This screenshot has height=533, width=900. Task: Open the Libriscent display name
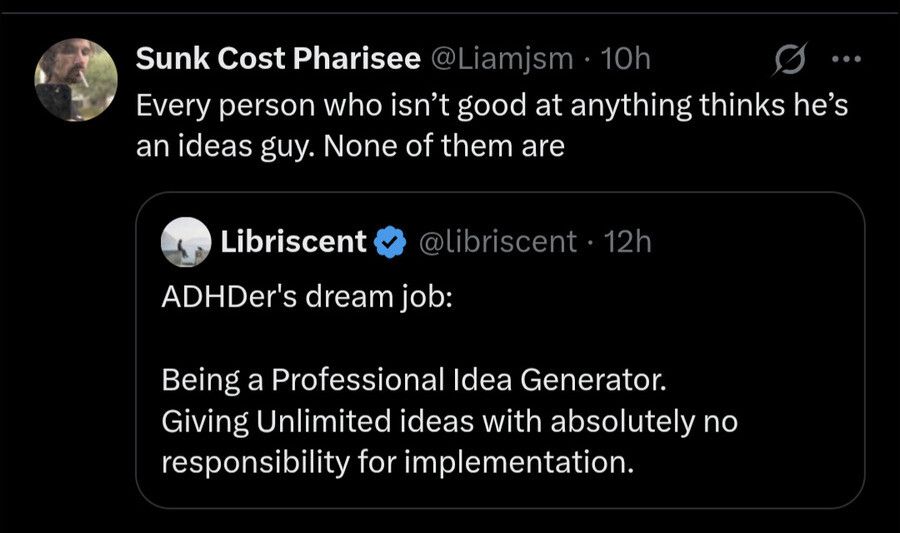pos(292,241)
